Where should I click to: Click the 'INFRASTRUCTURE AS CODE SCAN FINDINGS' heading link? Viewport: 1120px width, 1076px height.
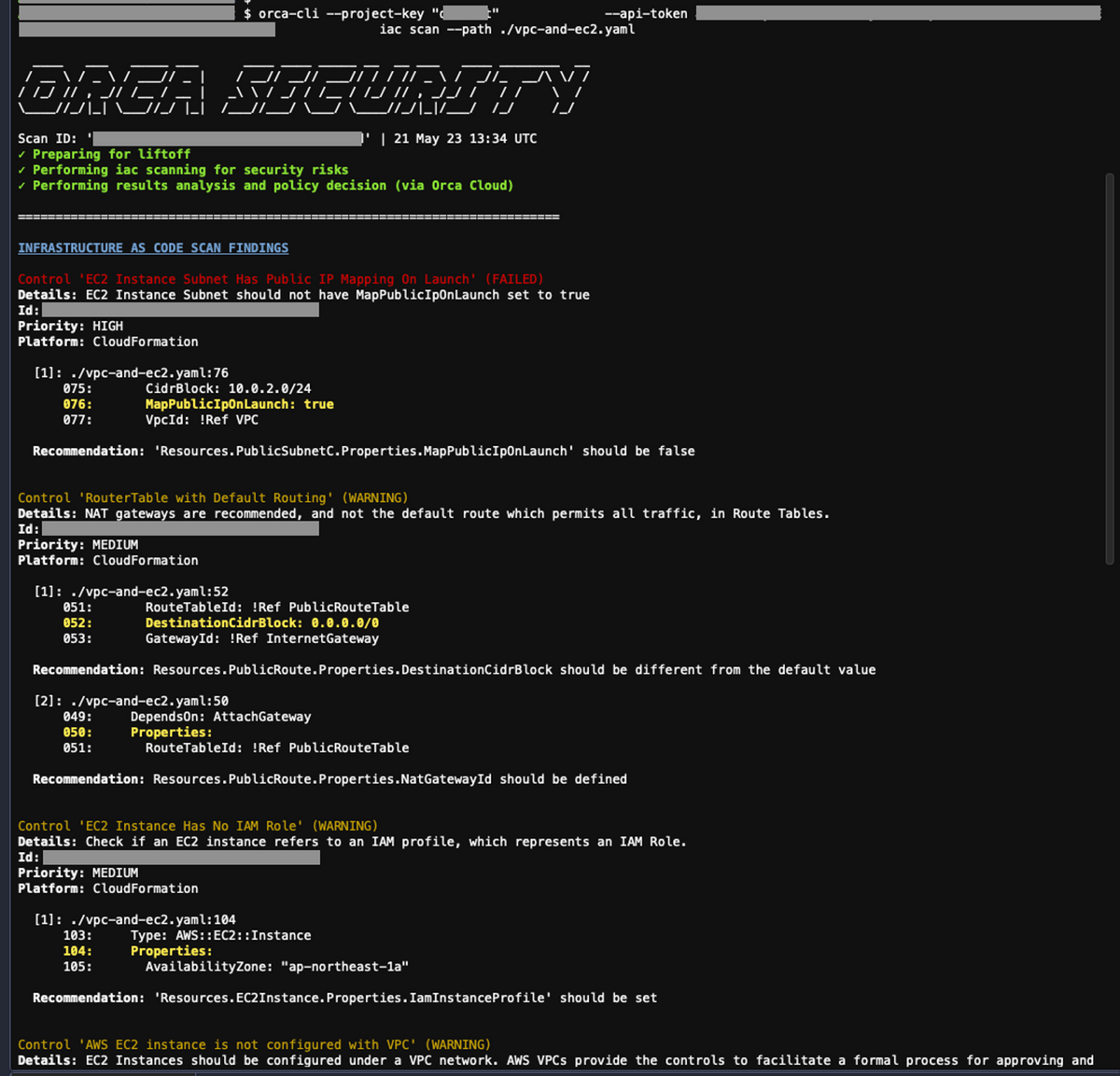tap(152, 247)
